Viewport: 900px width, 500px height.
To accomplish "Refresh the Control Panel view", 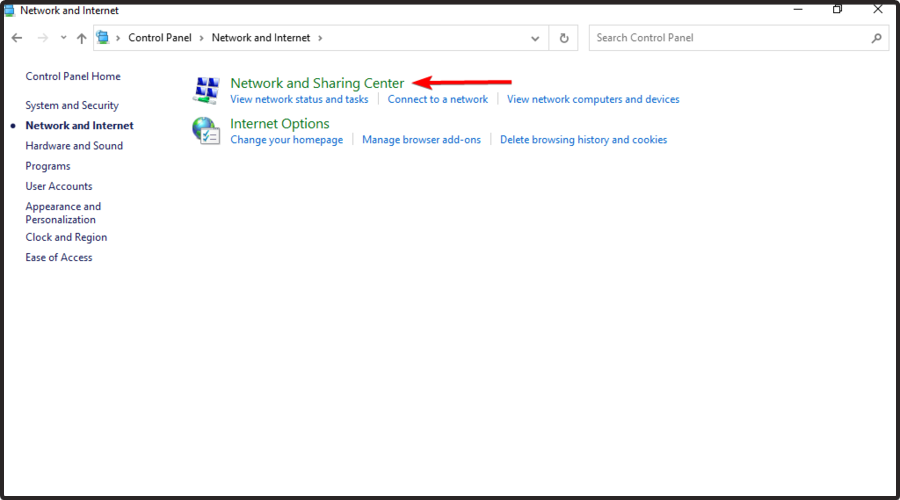I will [x=564, y=38].
